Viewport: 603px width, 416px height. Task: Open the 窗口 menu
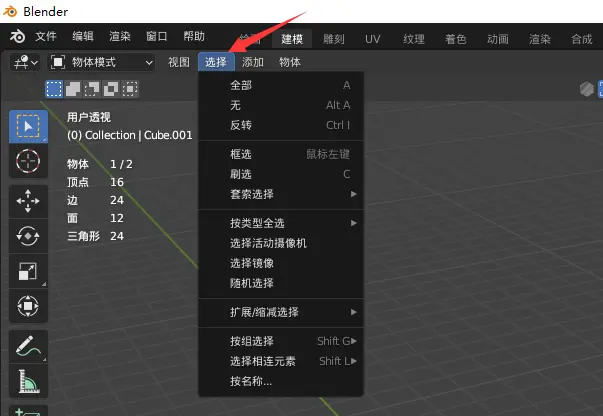click(157, 37)
